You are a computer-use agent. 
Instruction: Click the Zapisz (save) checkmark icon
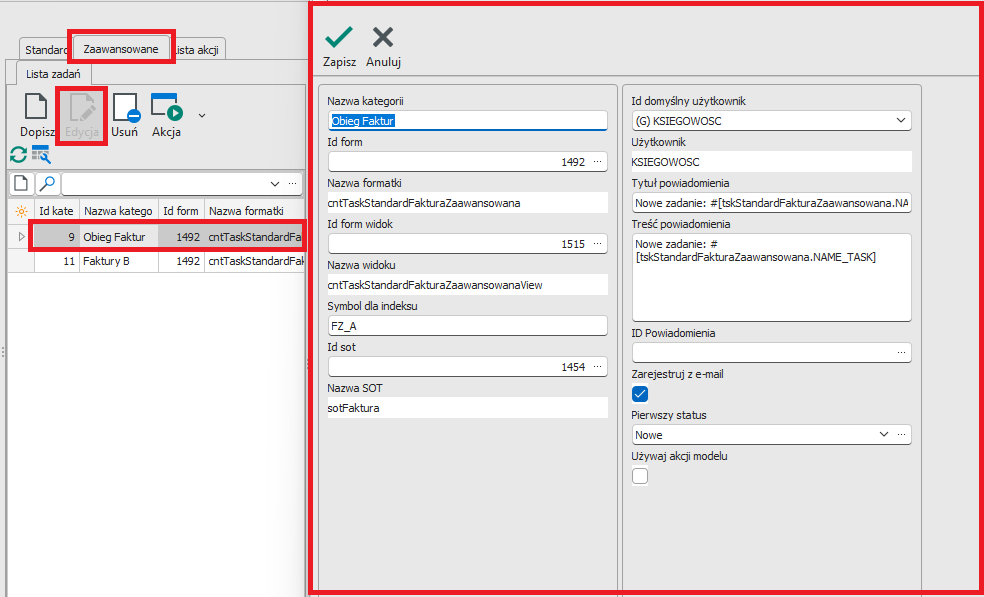coord(339,38)
